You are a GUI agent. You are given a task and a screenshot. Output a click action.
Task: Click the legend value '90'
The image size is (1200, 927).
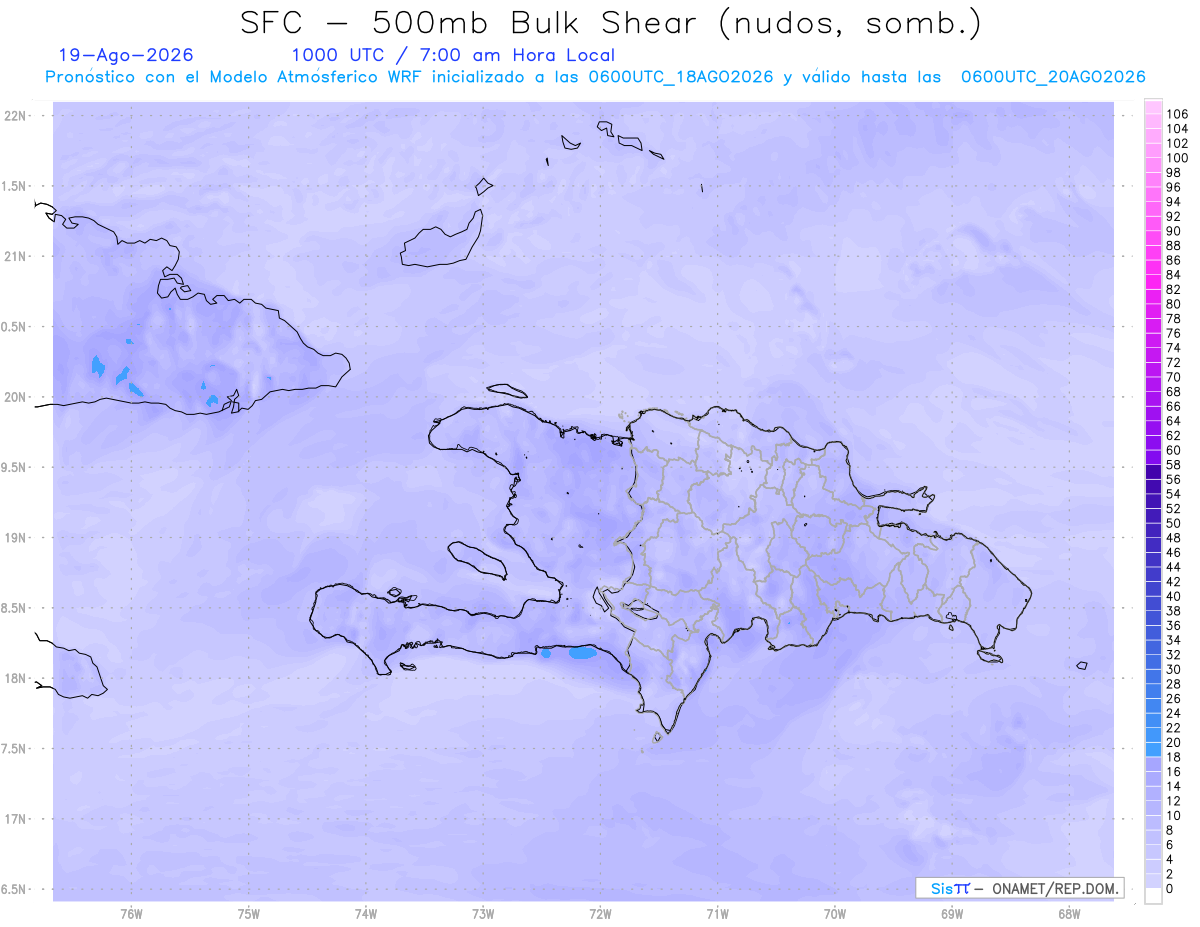click(1174, 231)
